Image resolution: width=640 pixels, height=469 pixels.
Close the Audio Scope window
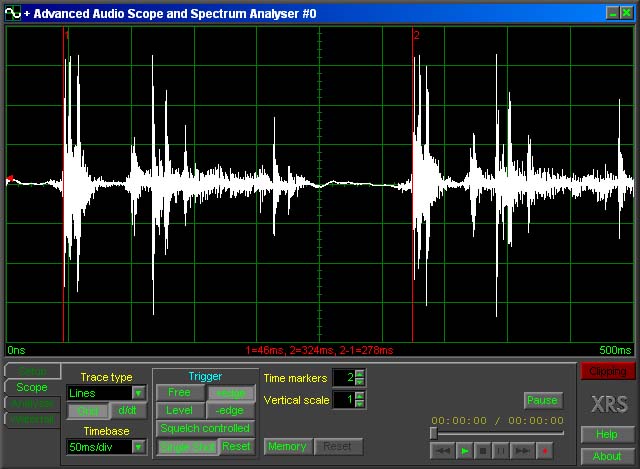pos(627,13)
